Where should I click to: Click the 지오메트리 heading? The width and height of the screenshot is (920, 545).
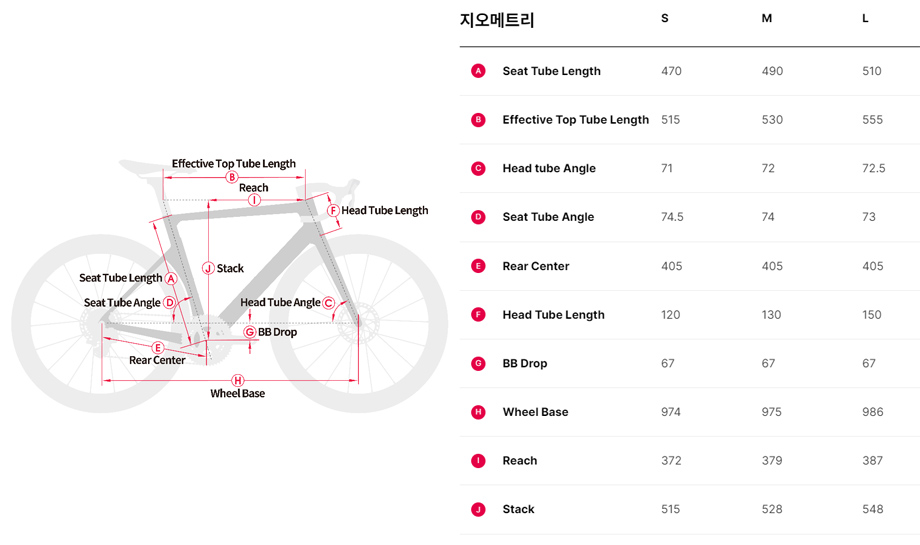497,20
